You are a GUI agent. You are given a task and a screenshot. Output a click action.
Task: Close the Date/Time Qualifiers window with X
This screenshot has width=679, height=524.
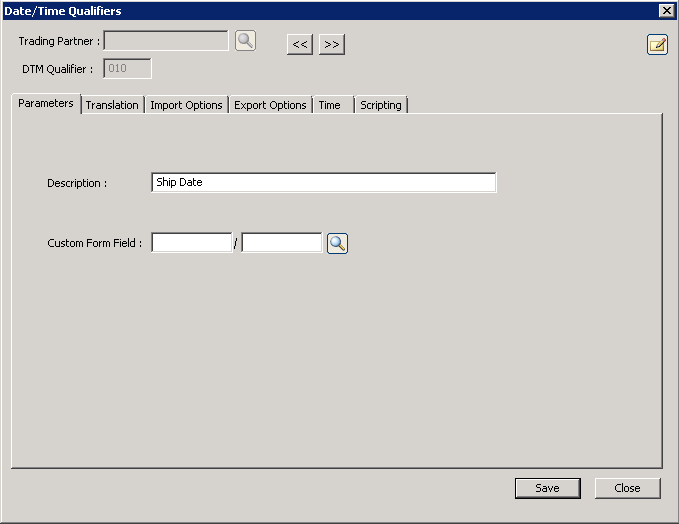pos(666,10)
